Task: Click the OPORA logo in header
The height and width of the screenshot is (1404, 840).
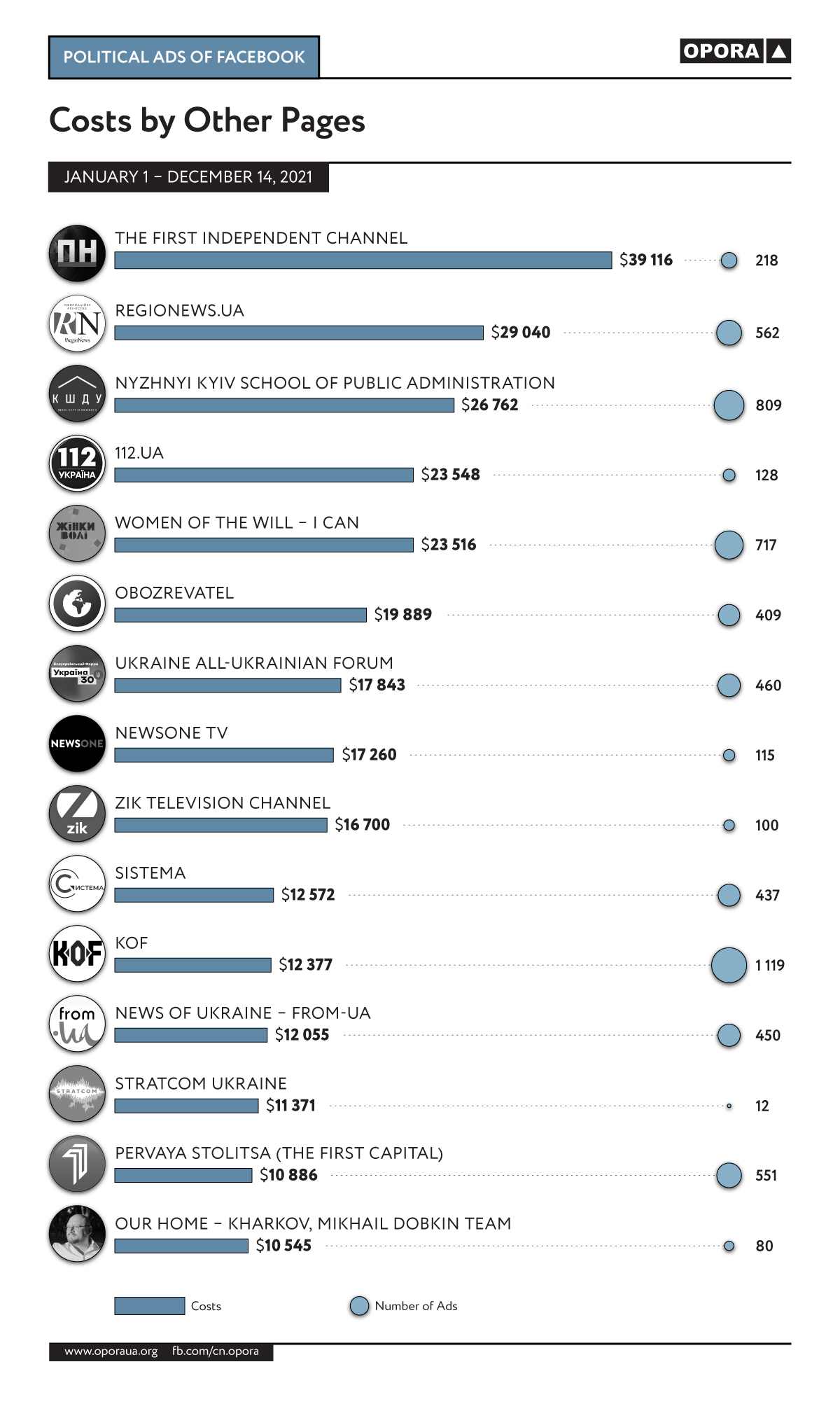Action: tap(734, 51)
